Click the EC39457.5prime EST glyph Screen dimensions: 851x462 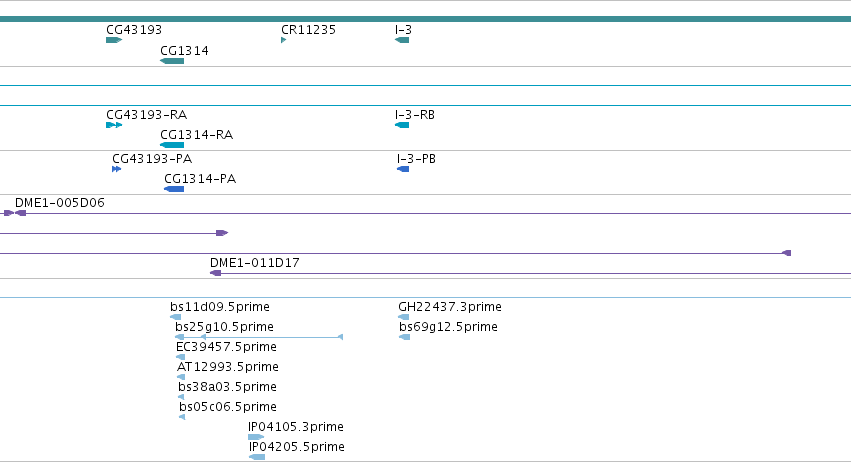(x=180, y=357)
